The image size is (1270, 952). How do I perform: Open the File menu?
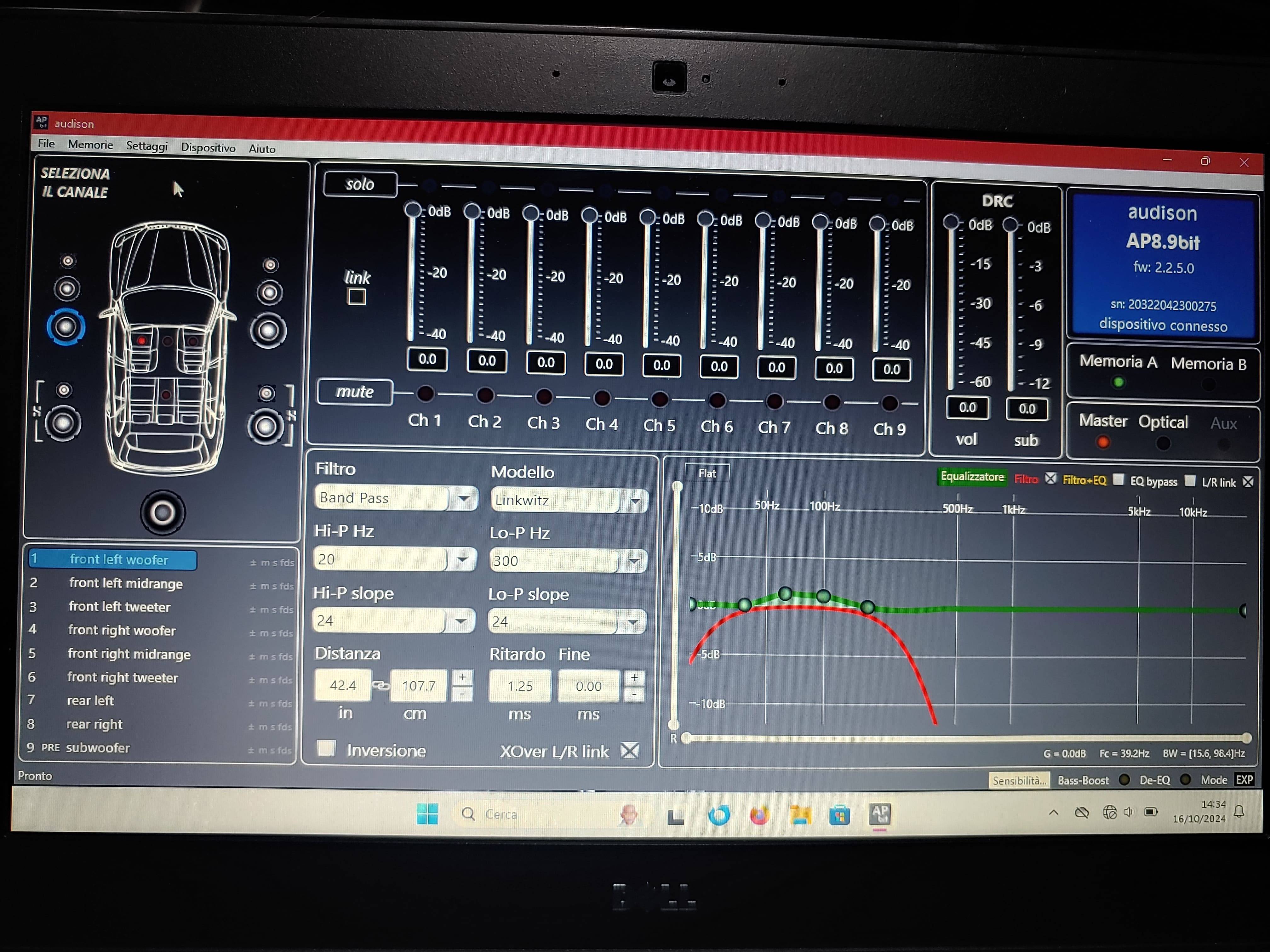[46, 144]
